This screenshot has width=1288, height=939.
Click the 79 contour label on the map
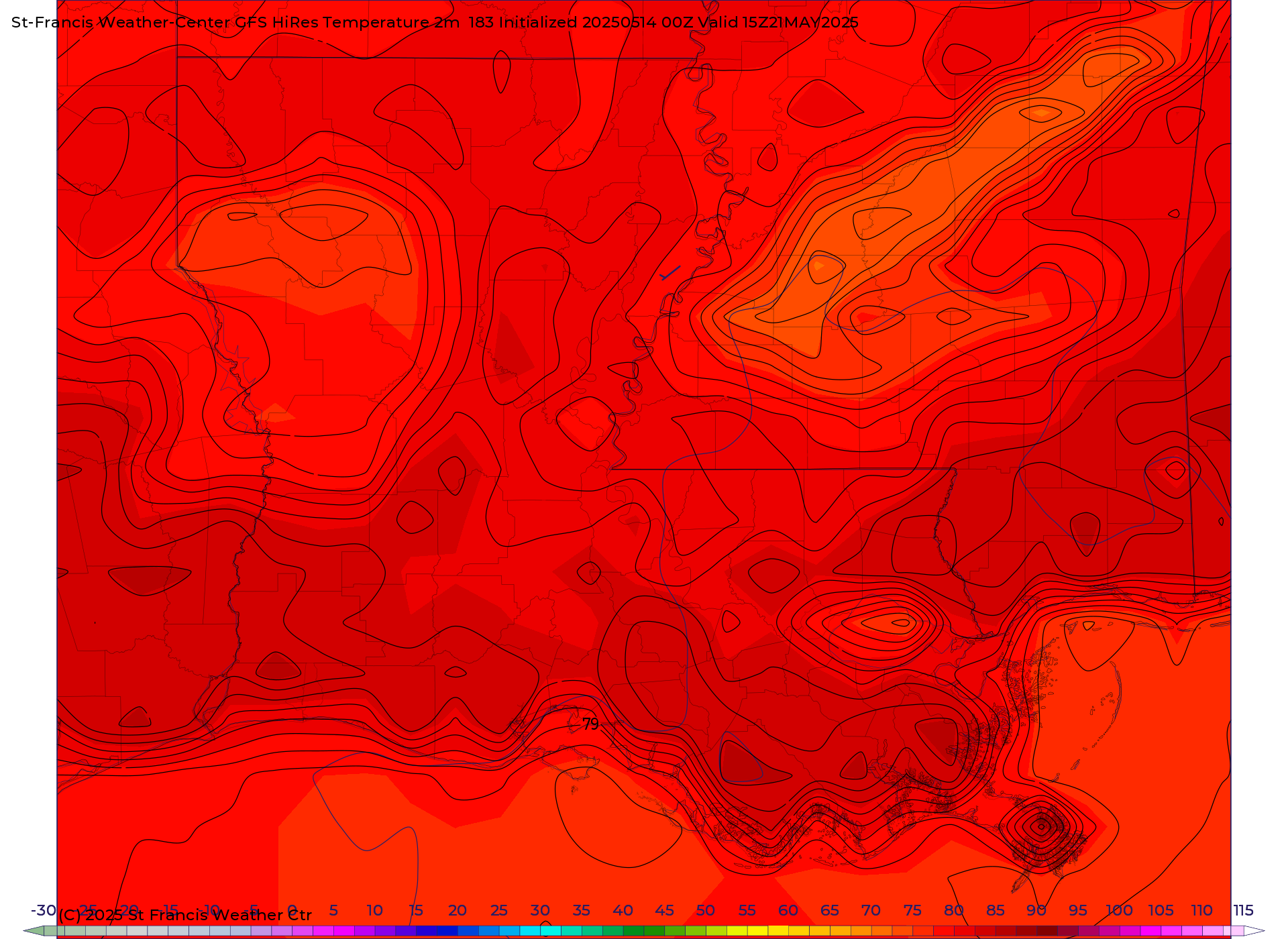pos(590,724)
